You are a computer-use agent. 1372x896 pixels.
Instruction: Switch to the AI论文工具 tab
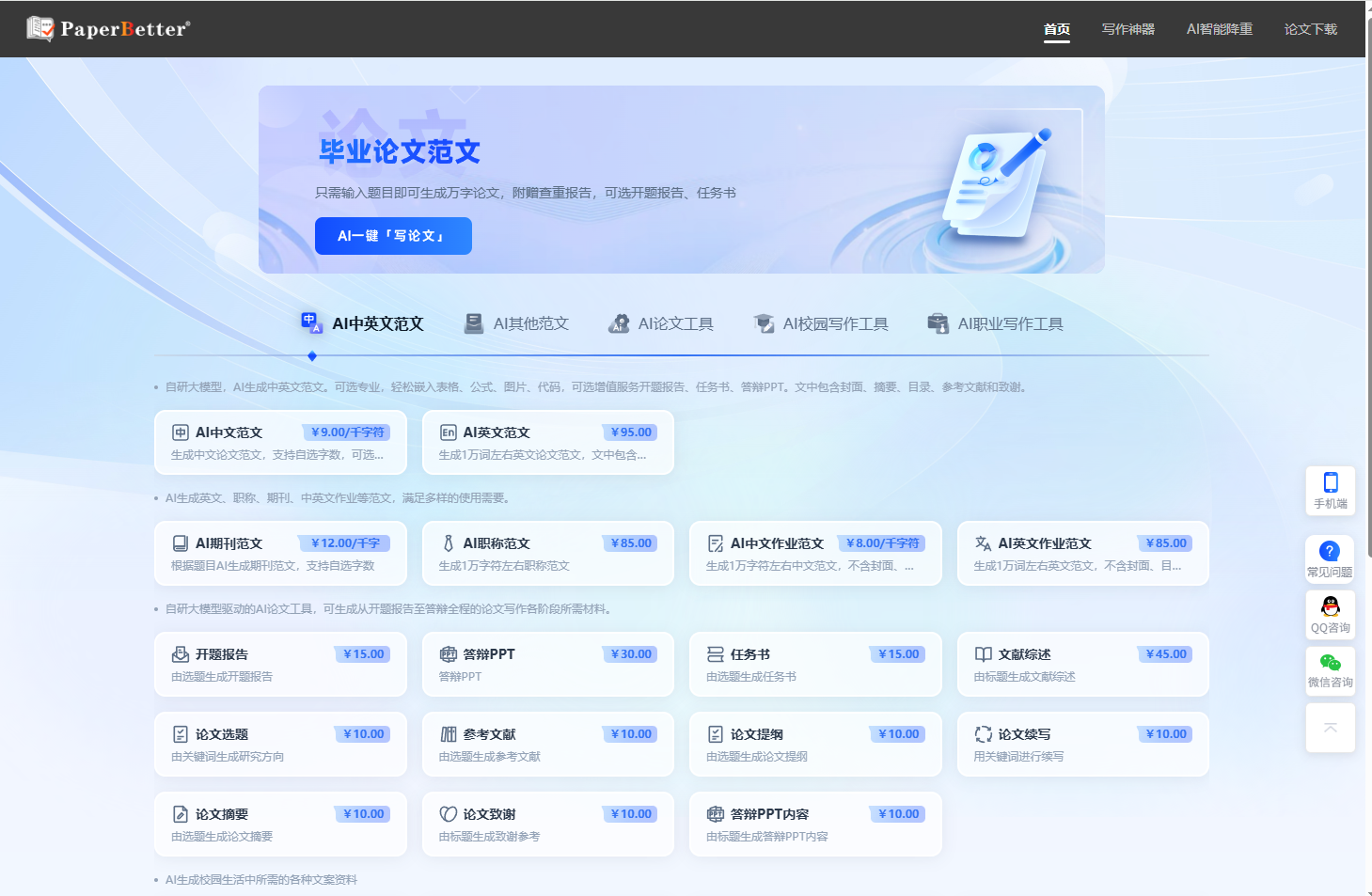click(x=661, y=323)
